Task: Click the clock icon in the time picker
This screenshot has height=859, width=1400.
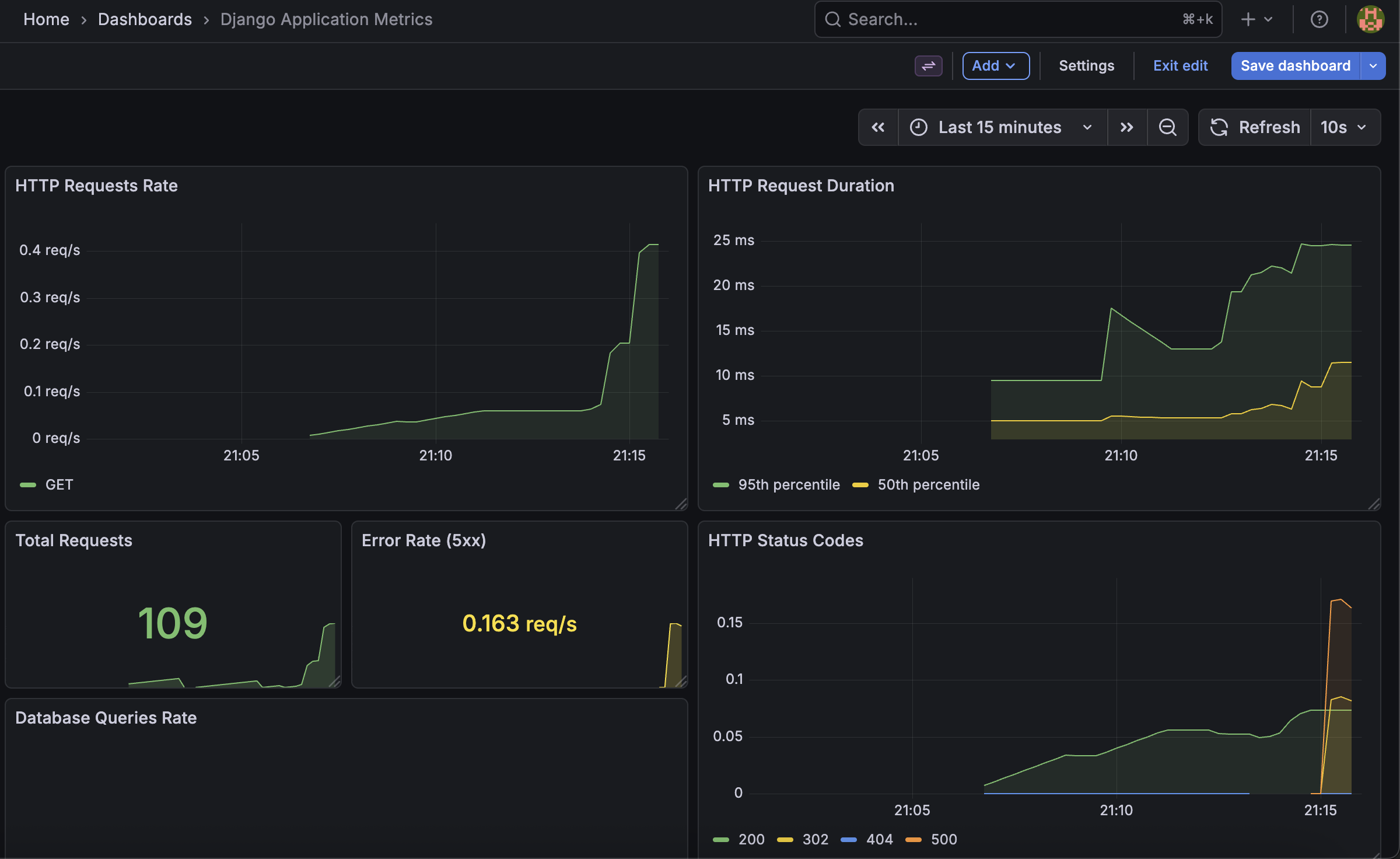Action: [x=918, y=127]
